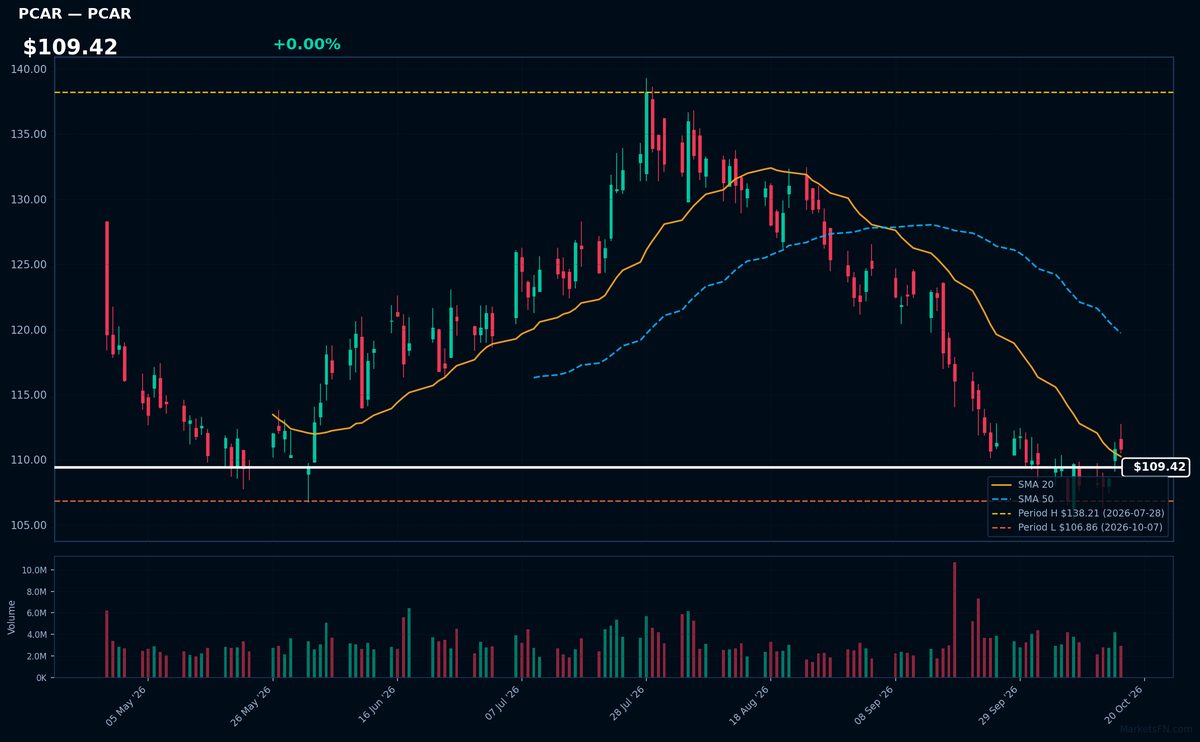Select the 05 May '26 date label
This screenshot has height=742, width=1200.
(x=126, y=705)
